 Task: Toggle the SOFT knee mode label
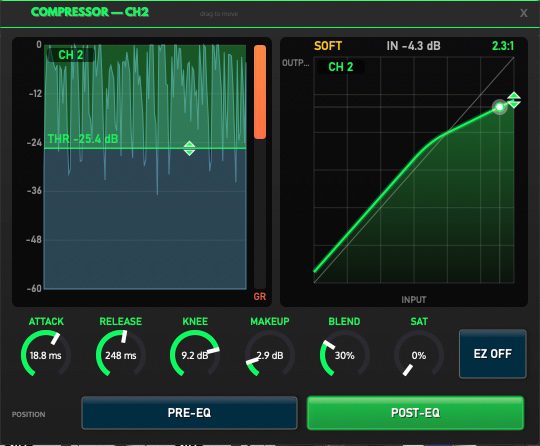328,46
